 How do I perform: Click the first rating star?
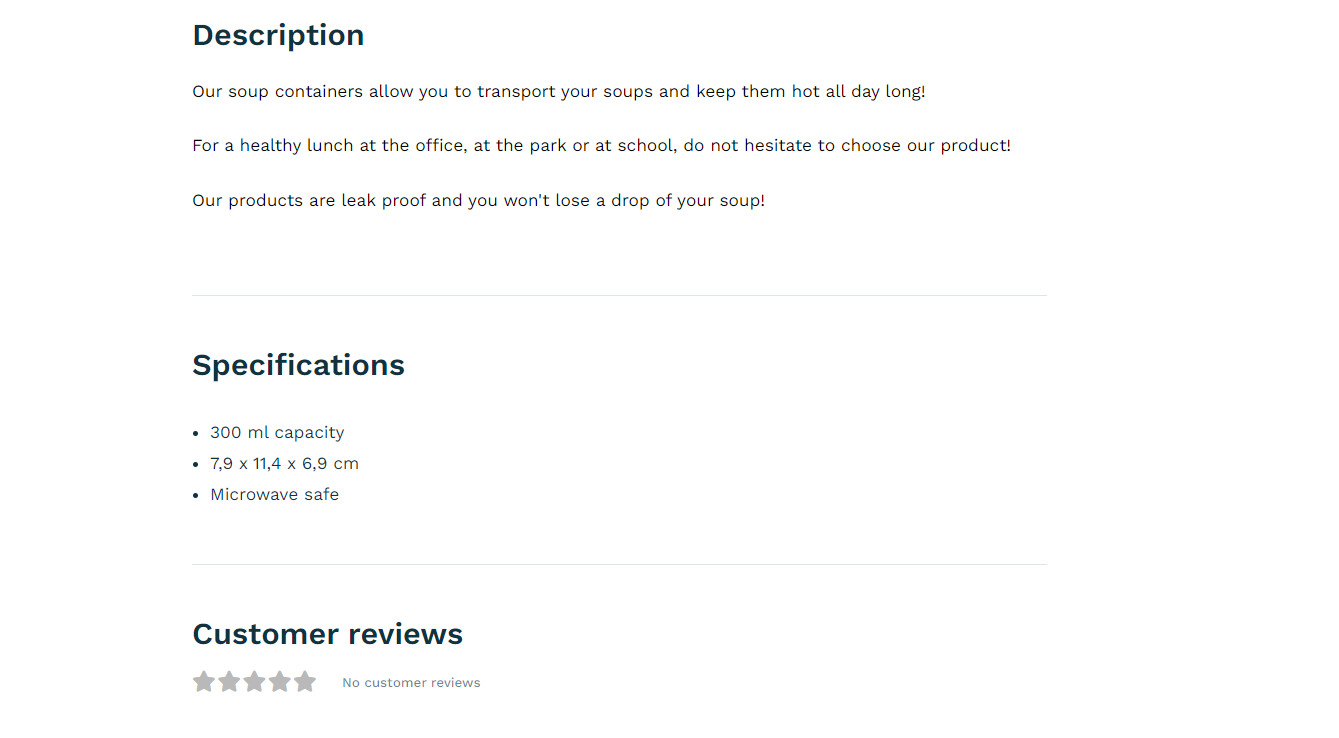204,682
